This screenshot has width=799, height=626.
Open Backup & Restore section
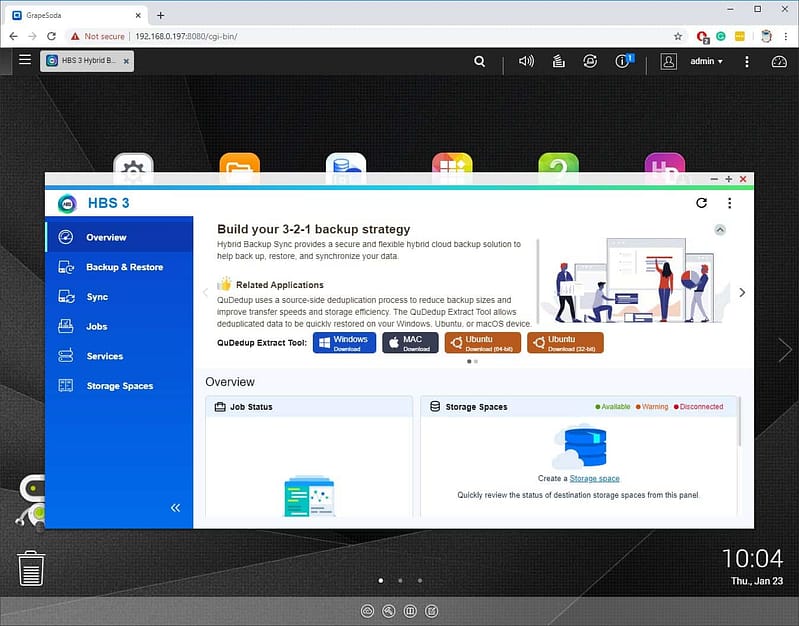point(119,267)
